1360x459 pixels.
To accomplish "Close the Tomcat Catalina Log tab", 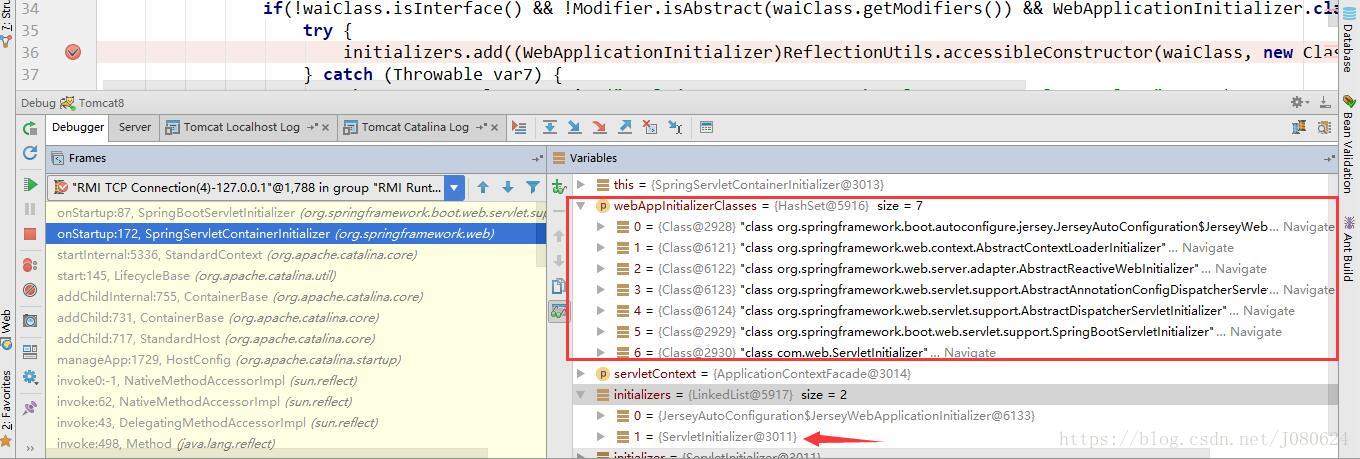I will click(x=494, y=127).
